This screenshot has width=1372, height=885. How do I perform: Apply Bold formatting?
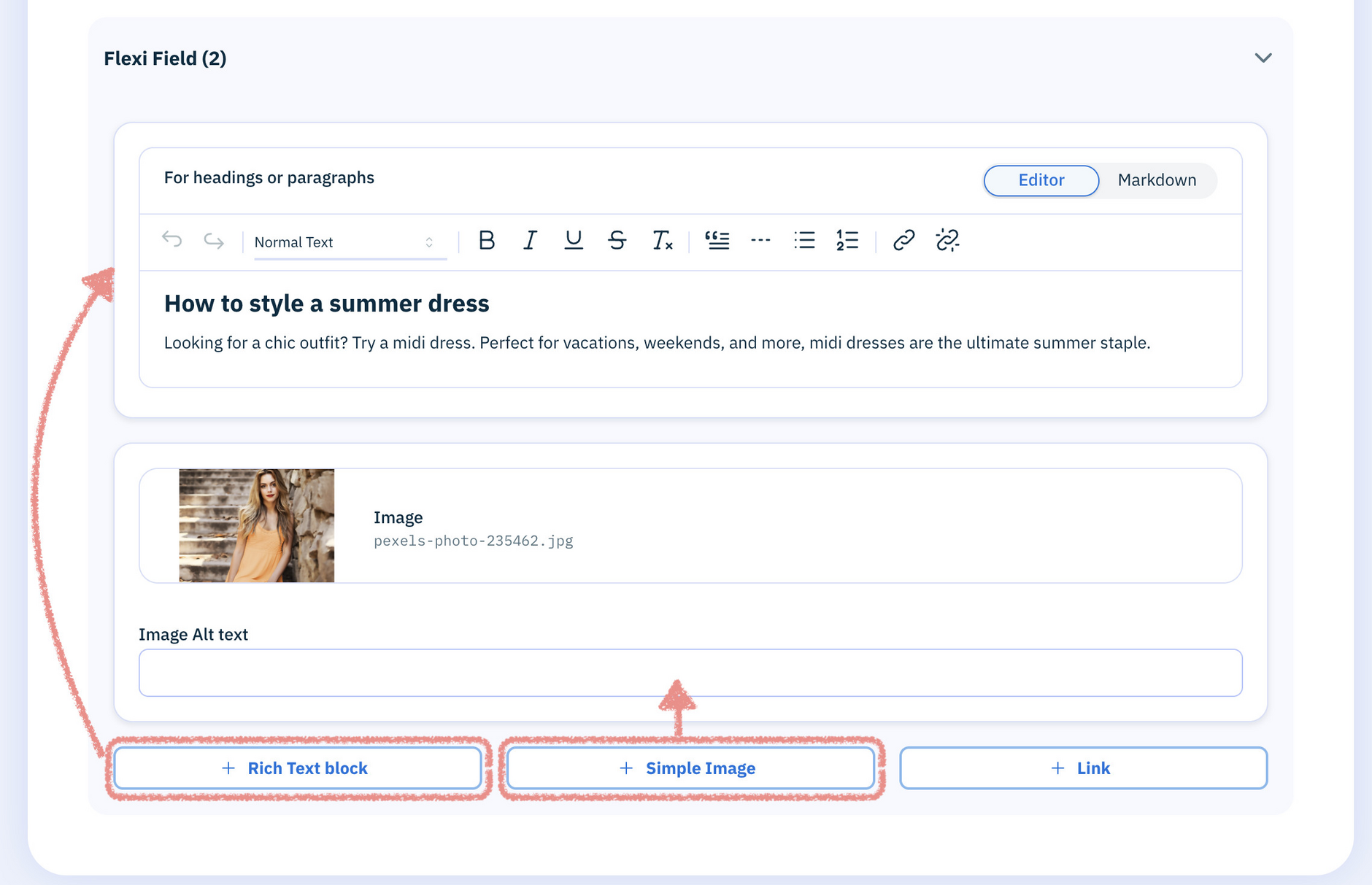pos(487,241)
